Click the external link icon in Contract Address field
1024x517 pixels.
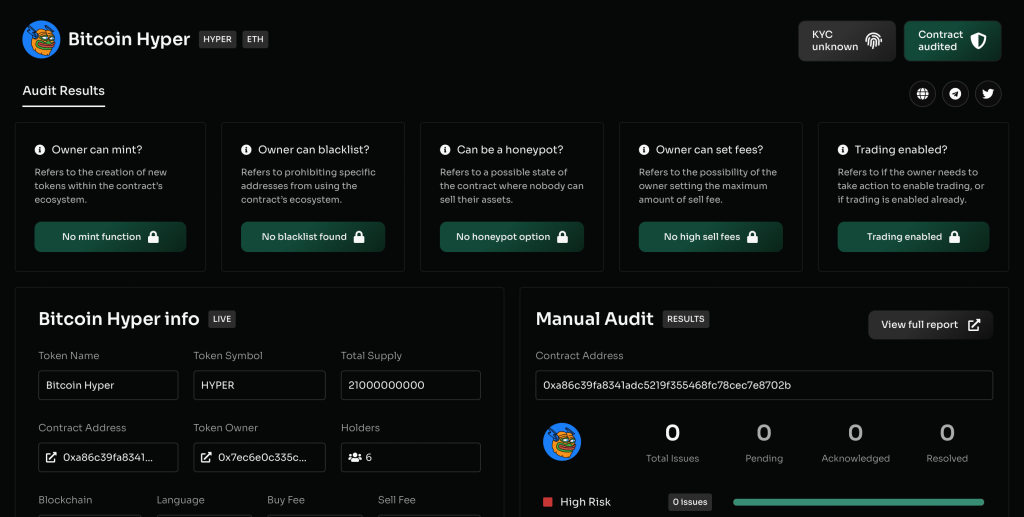[x=51, y=458]
